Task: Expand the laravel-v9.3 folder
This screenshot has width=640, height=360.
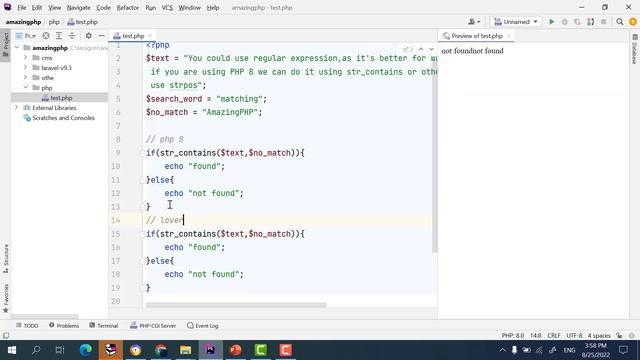Action: click(x=25, y=67)
